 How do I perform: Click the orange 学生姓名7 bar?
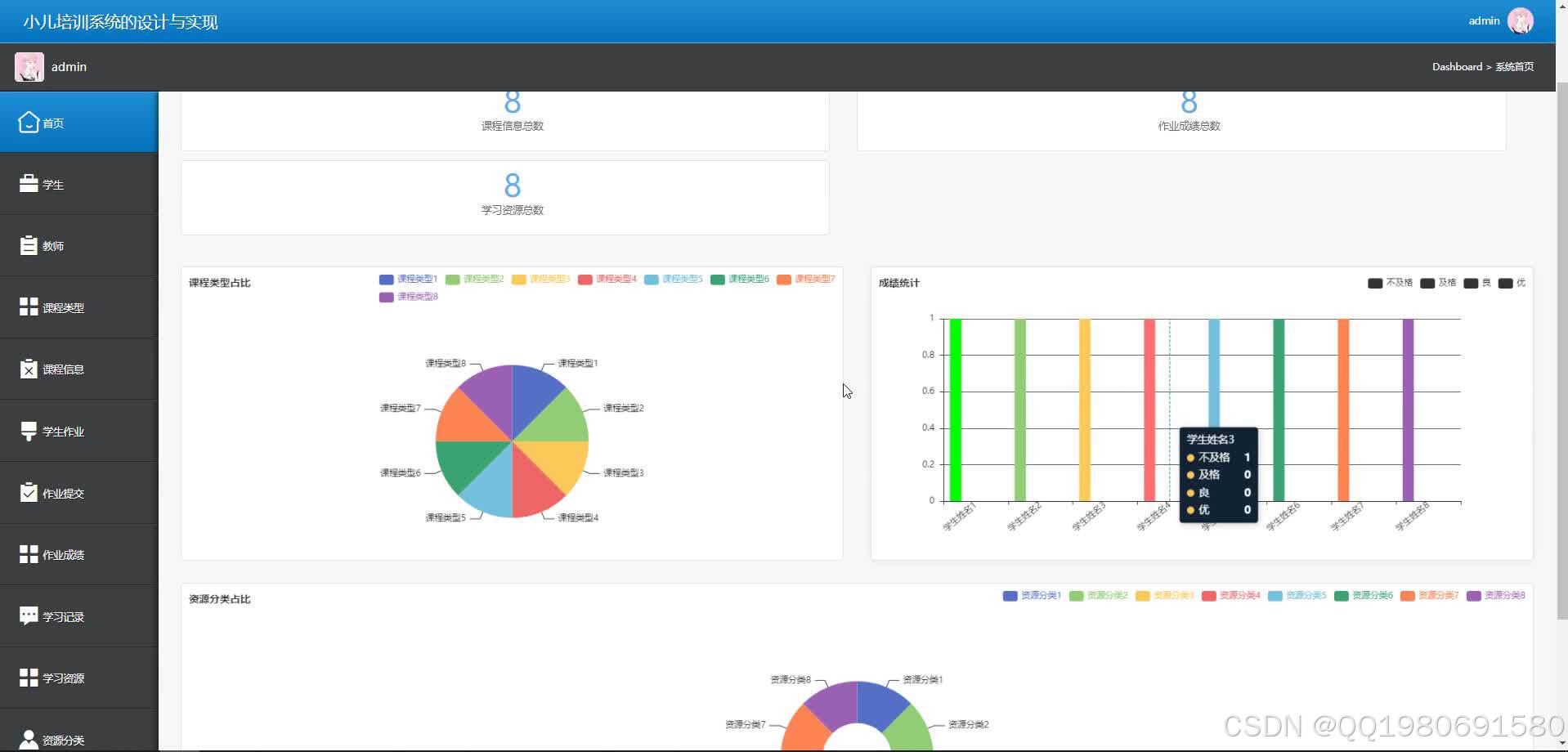(x=1343, y=410)
